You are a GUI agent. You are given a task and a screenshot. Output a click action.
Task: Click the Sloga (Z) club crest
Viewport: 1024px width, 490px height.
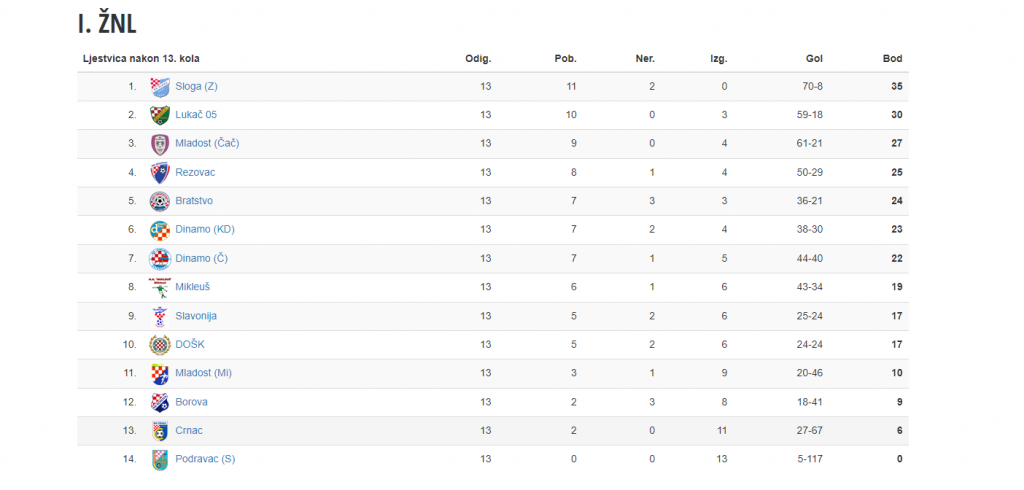[x=160, y=86]
